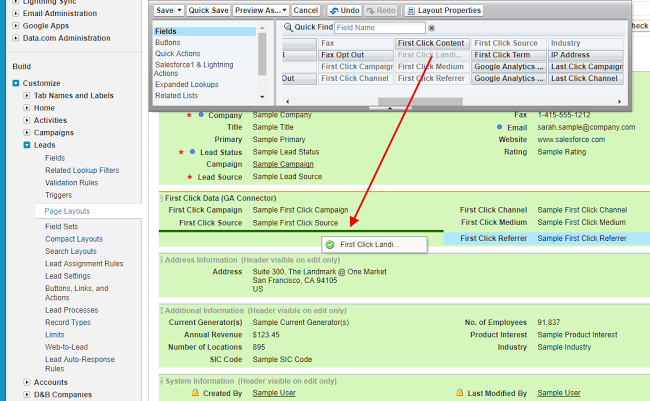Select Buttons in the palette category list

coord(167,42)
